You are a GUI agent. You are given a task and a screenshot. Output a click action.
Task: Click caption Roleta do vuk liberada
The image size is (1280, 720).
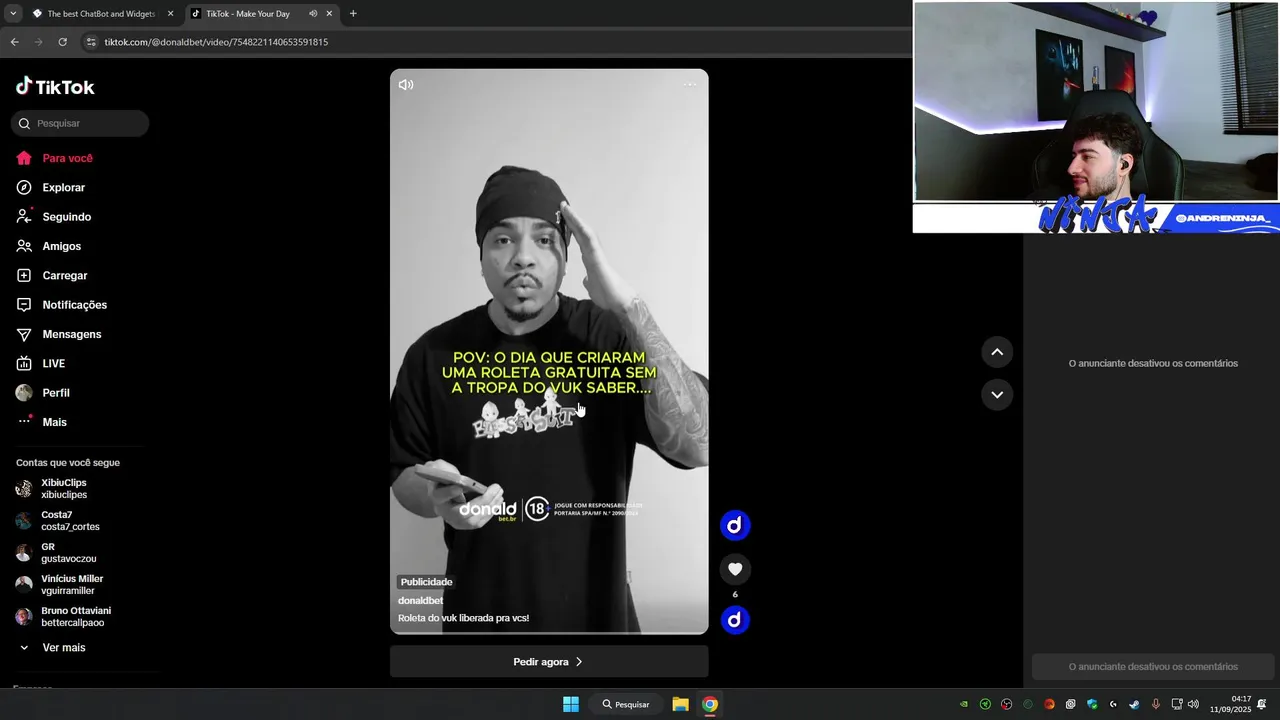[464, 618]
